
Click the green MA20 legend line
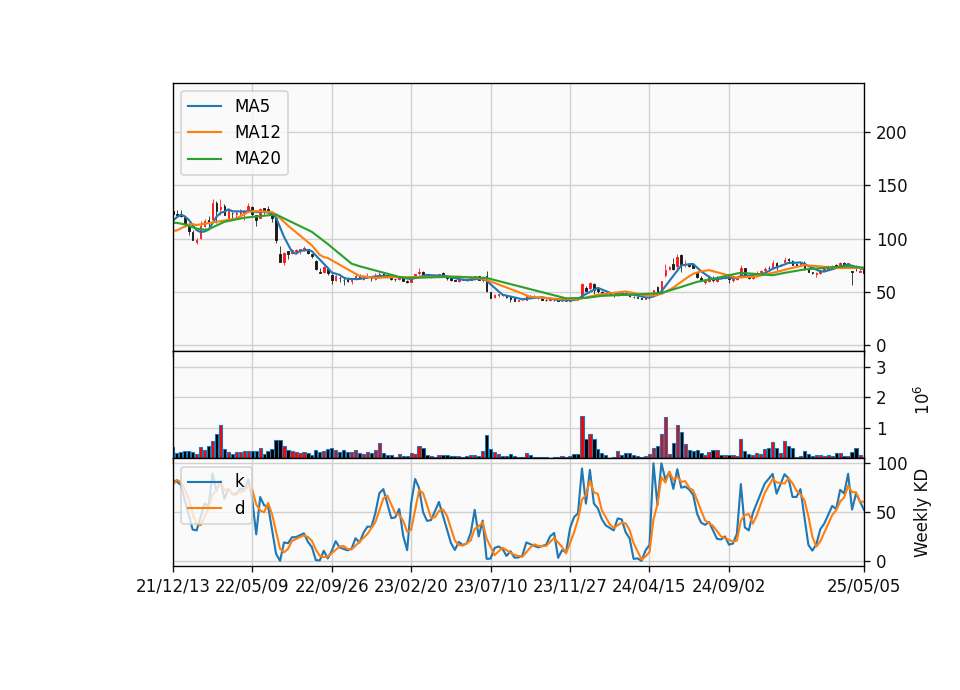click(204, 158)
